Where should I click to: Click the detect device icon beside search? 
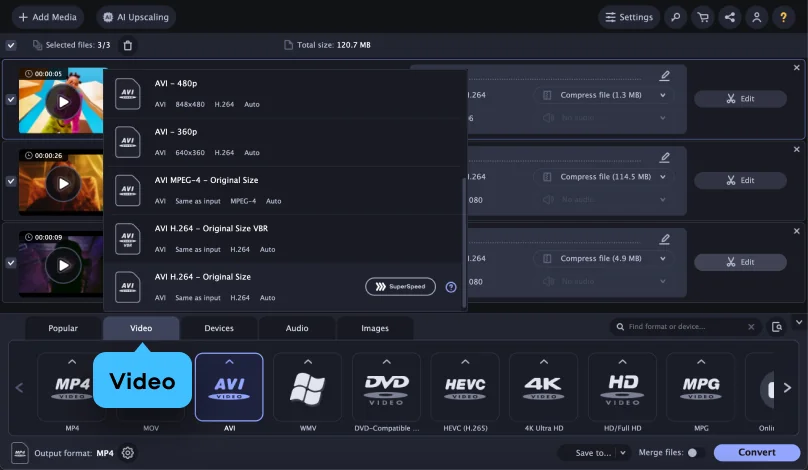tap(777, 327)
